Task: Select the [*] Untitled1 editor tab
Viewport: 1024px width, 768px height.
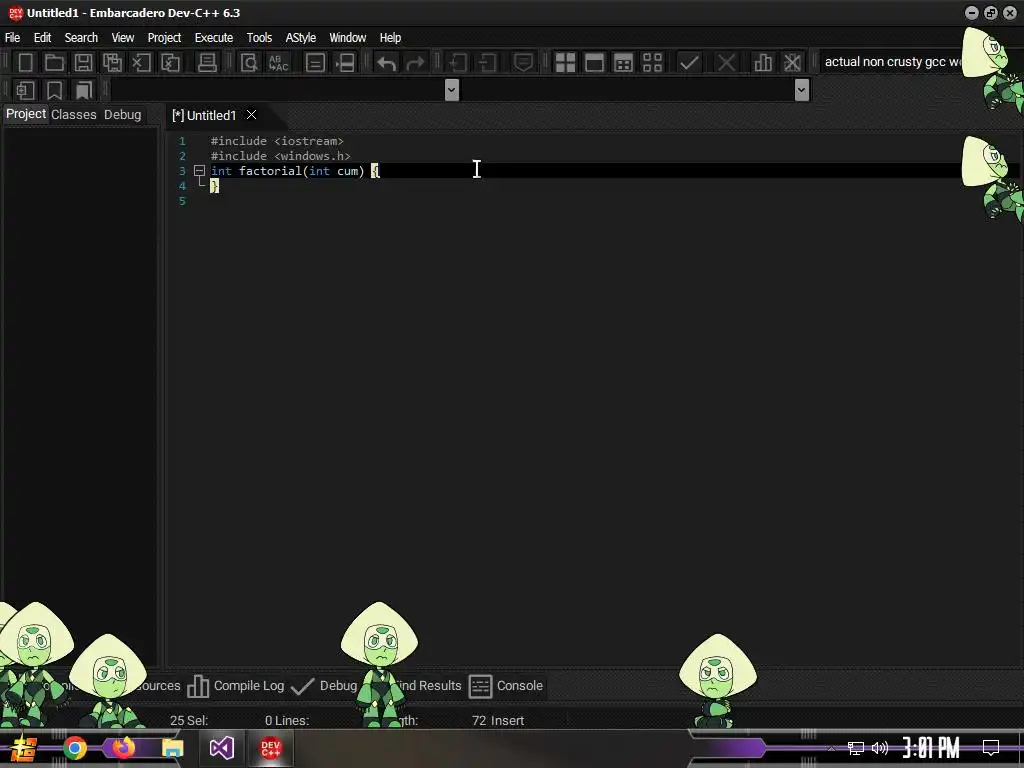Action: point(204,116)
